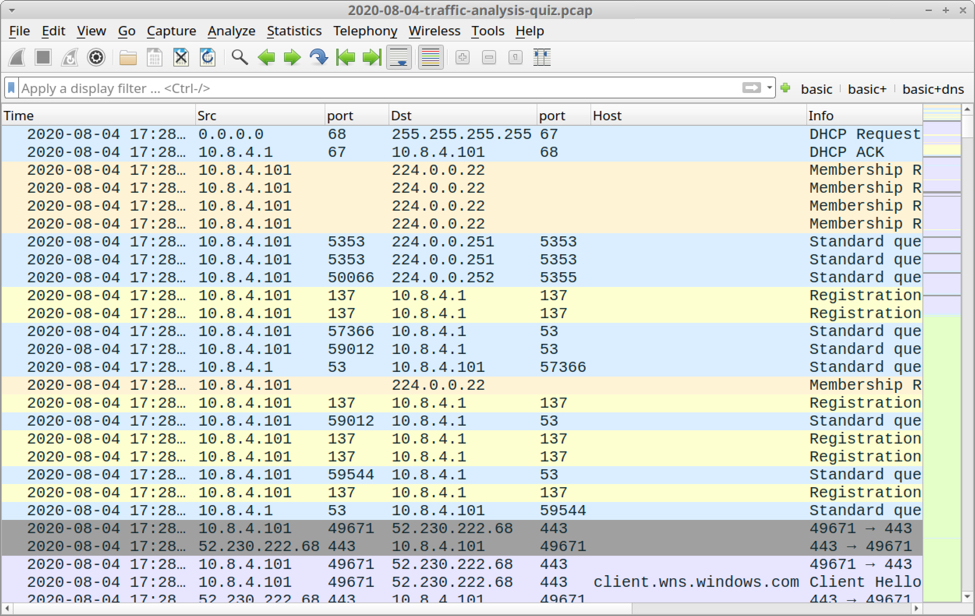Click the intelligent scrollbar packet minimap
Image resolution: width=975 pixels, height=616 pixels.
941,353
